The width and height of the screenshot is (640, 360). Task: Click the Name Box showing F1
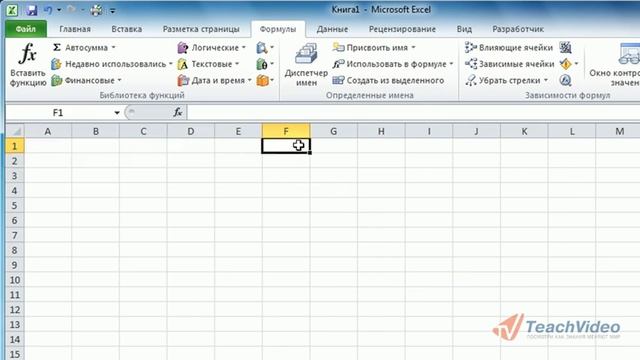58,113
